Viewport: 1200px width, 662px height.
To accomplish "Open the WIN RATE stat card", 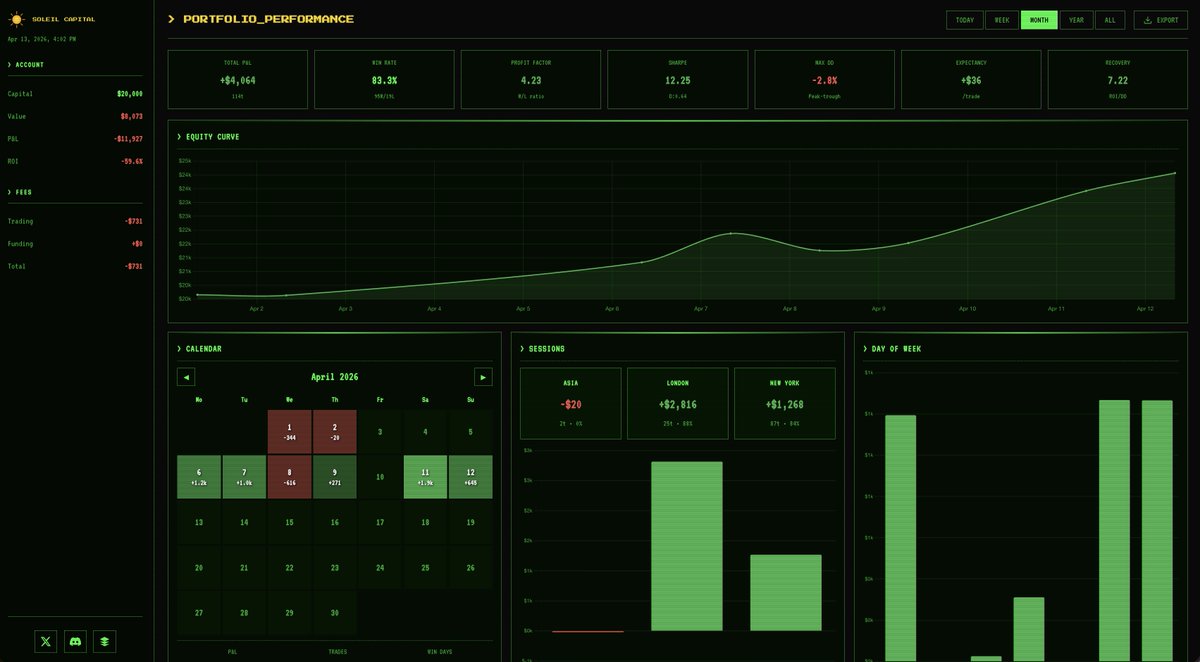I will [384, 79].
